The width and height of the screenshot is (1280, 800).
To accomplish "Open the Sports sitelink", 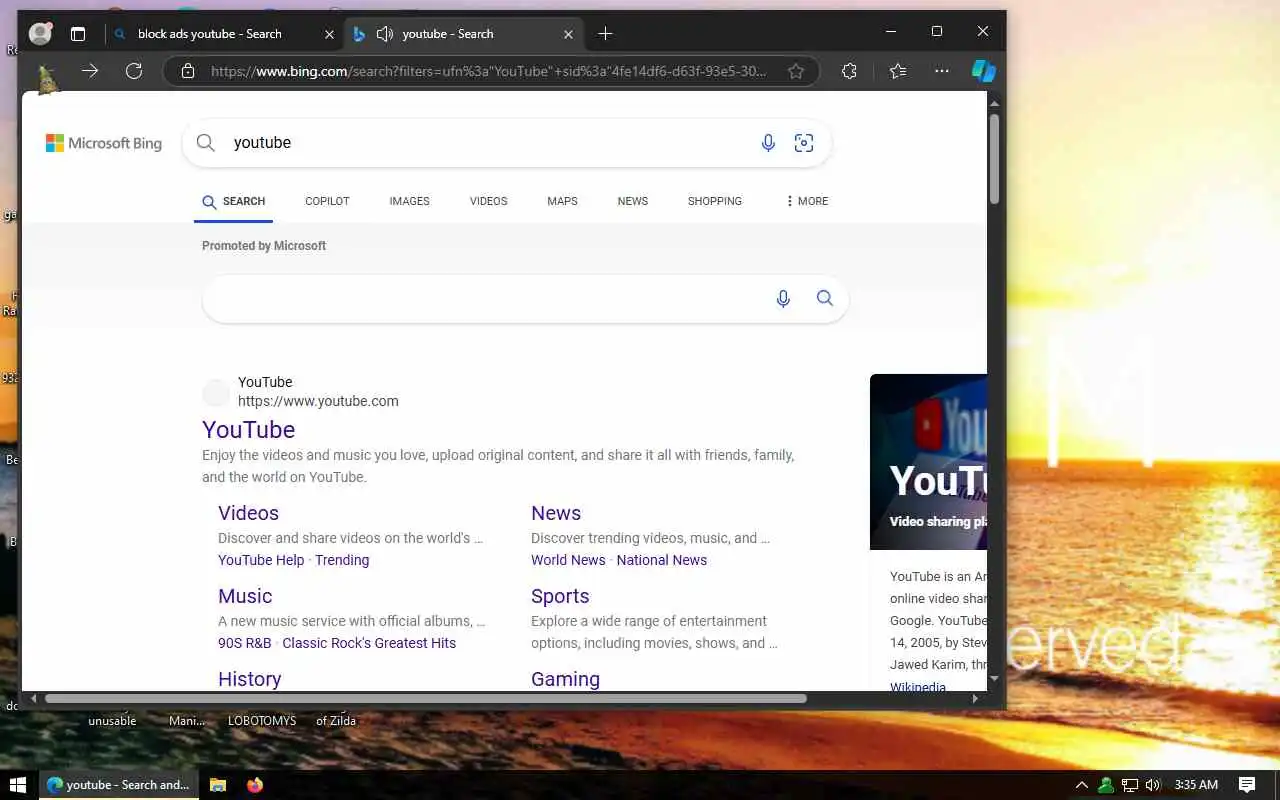I will click(x=560, y=596).
